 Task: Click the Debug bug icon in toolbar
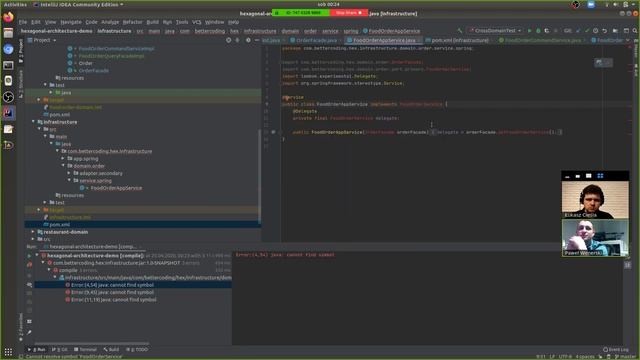pyautogui.click(x=538, y=31)
